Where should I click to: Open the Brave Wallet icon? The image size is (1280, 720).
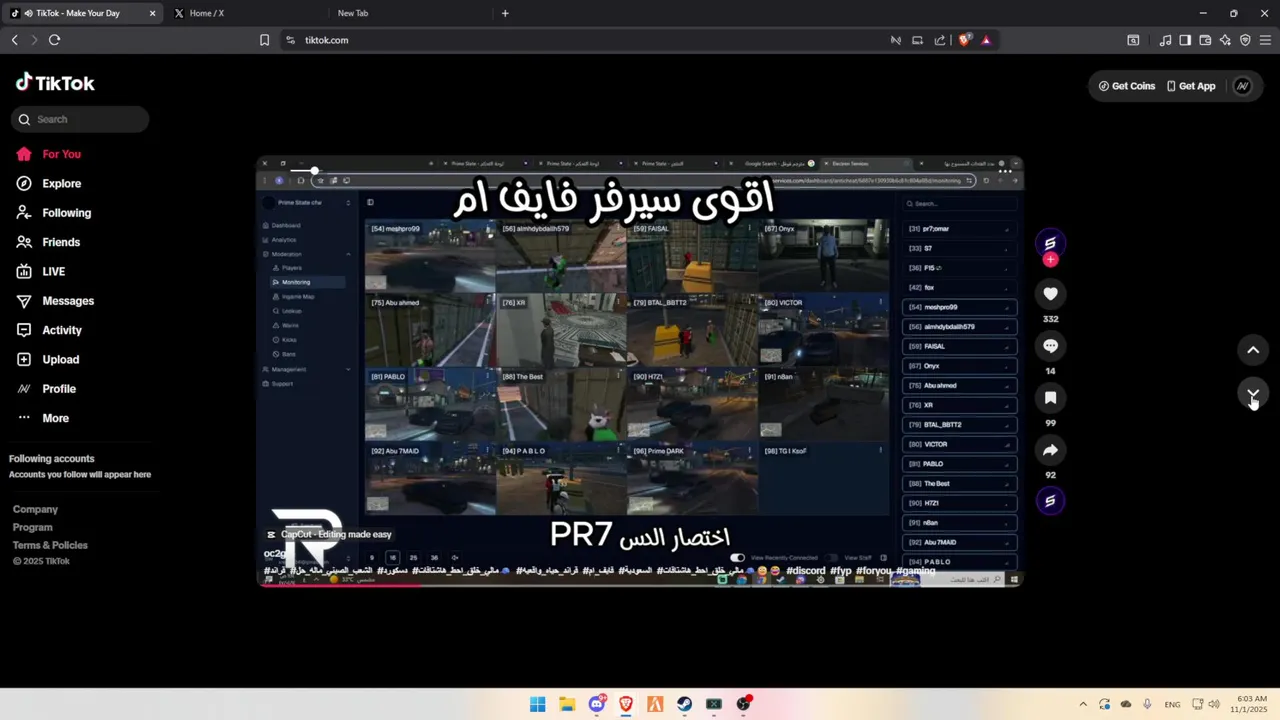[x=1205, y=40]
